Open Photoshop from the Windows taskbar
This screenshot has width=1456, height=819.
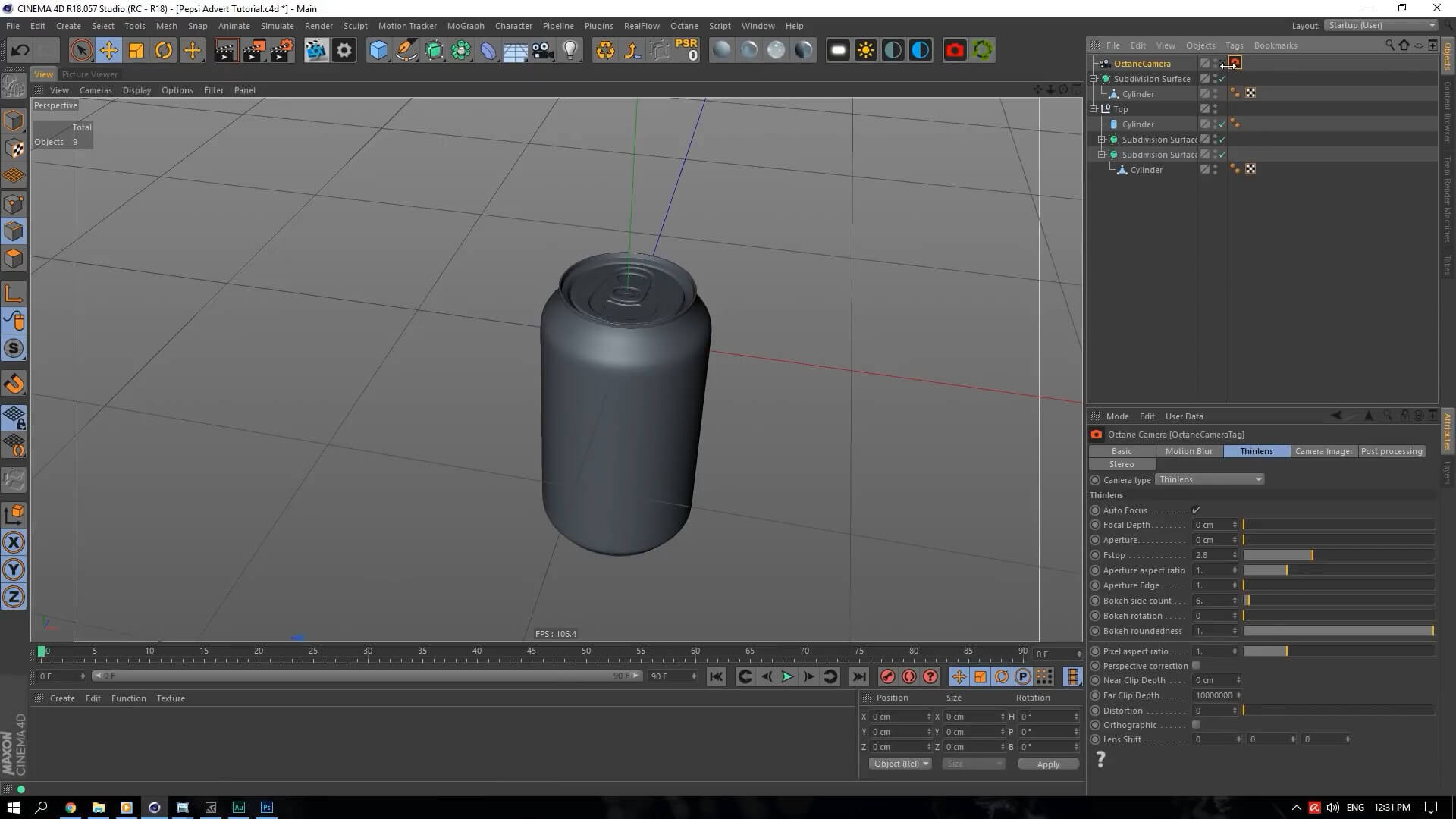tap(267, 808)
